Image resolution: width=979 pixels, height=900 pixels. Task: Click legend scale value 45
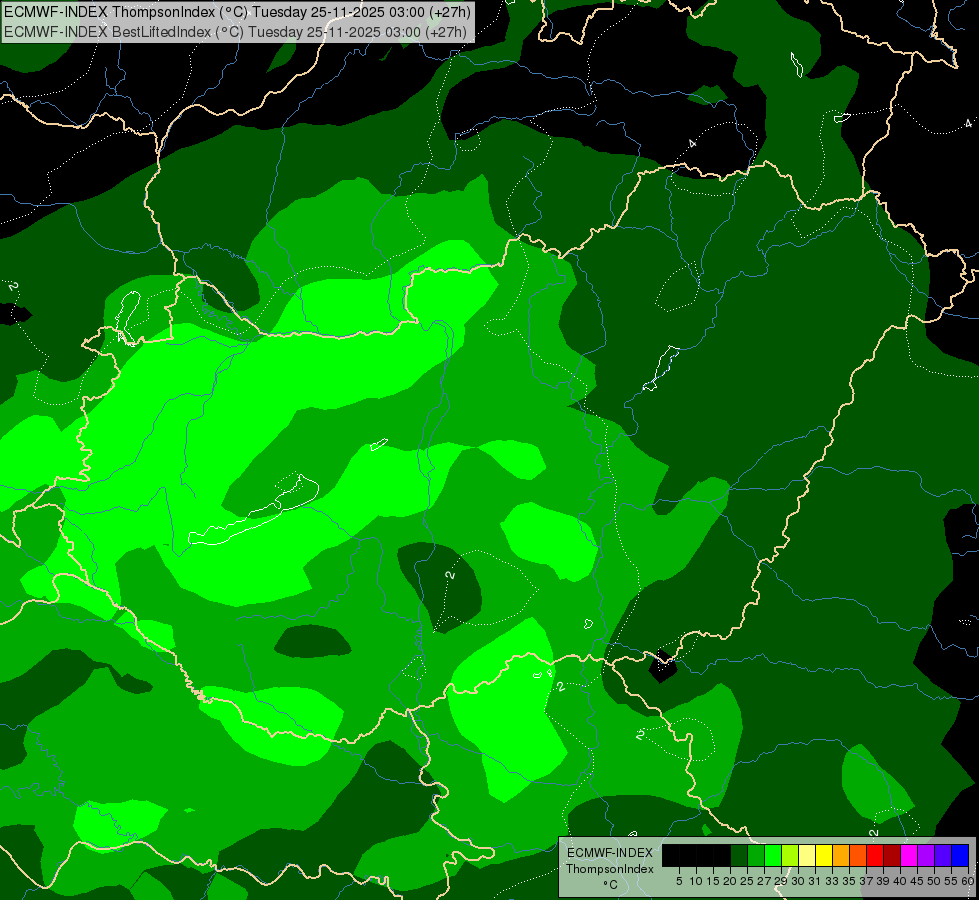click(x=917, y=881)
